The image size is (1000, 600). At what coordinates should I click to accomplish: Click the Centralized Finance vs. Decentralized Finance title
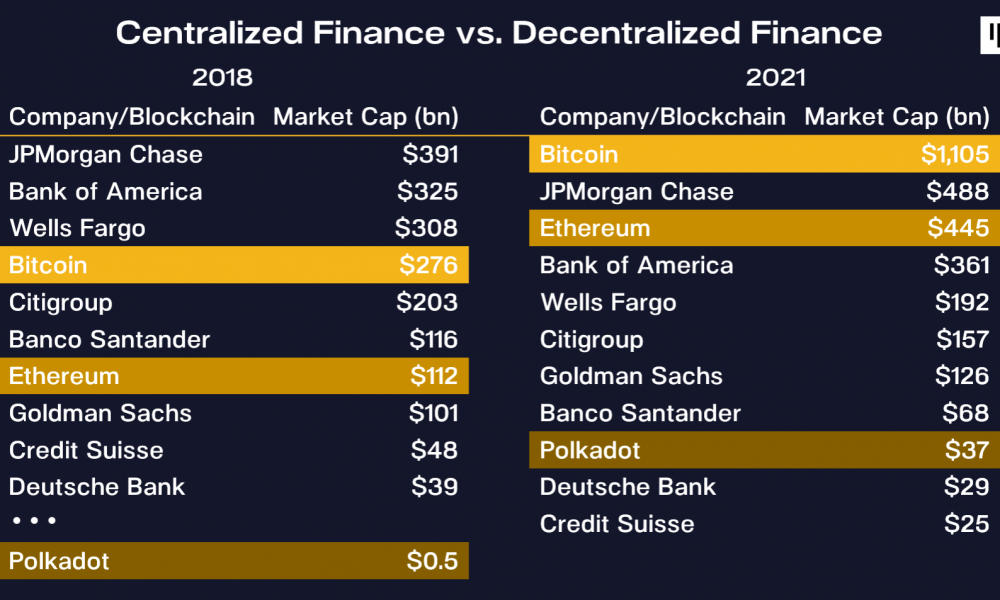point(499,33)
